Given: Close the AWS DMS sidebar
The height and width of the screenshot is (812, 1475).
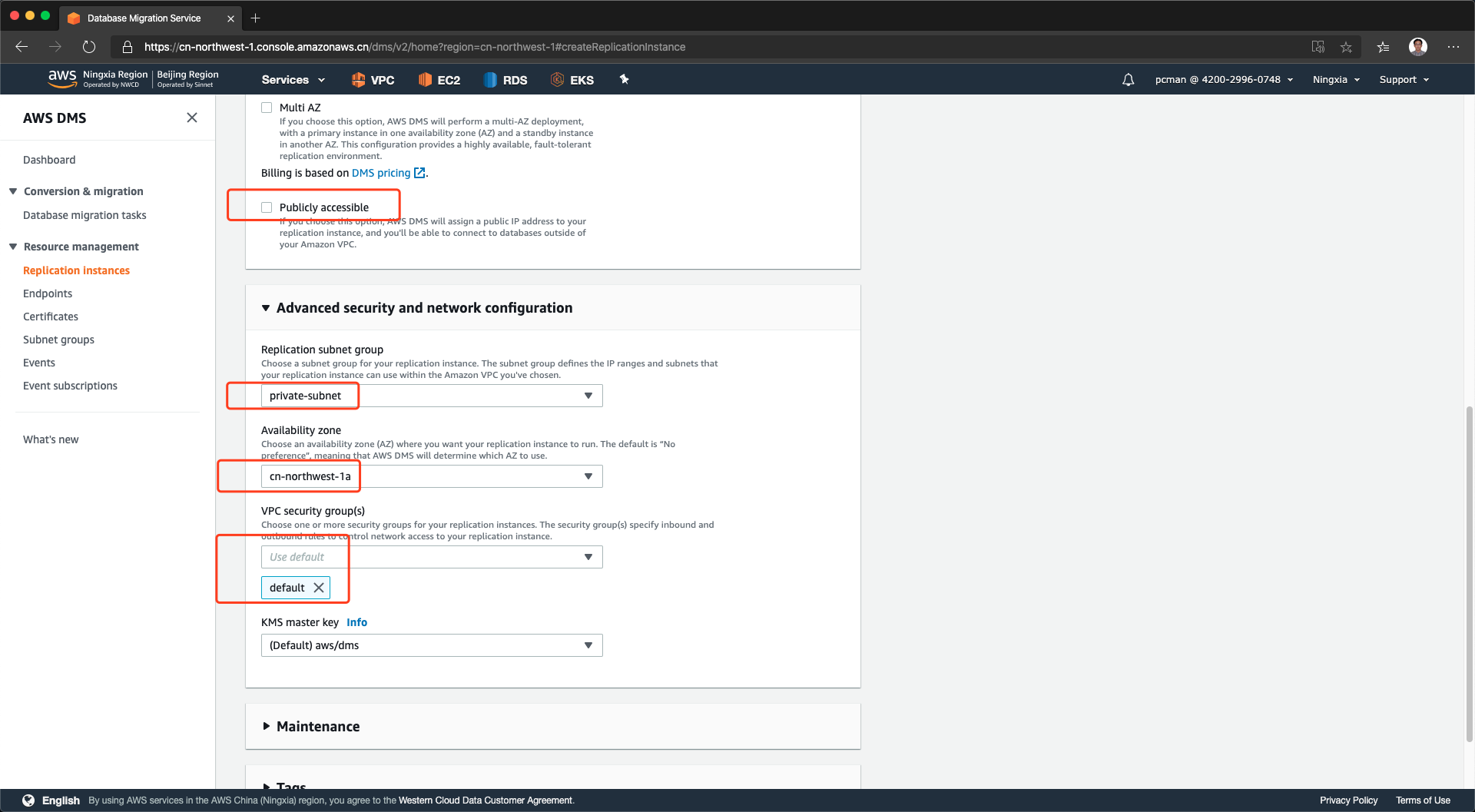Looking at the screenshot, I should coord(192,118).
